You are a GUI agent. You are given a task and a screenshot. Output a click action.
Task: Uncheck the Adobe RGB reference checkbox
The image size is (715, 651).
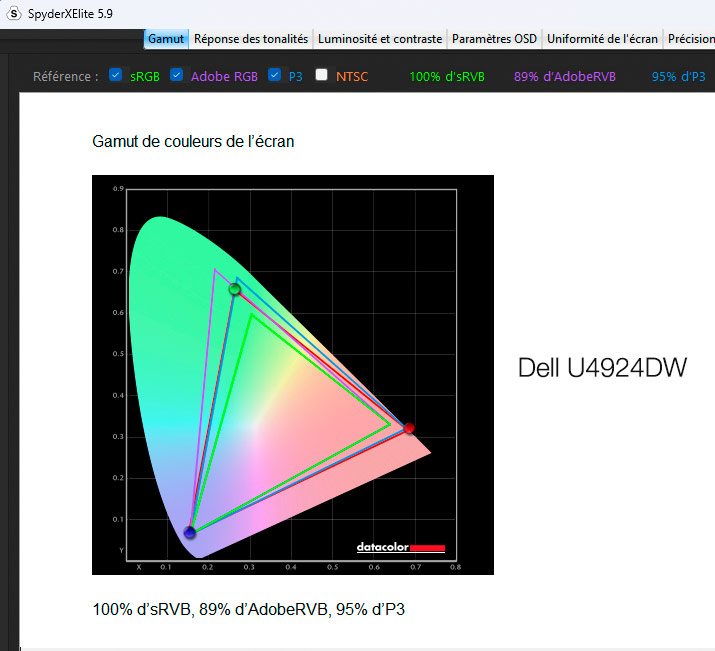coord(176,75)
